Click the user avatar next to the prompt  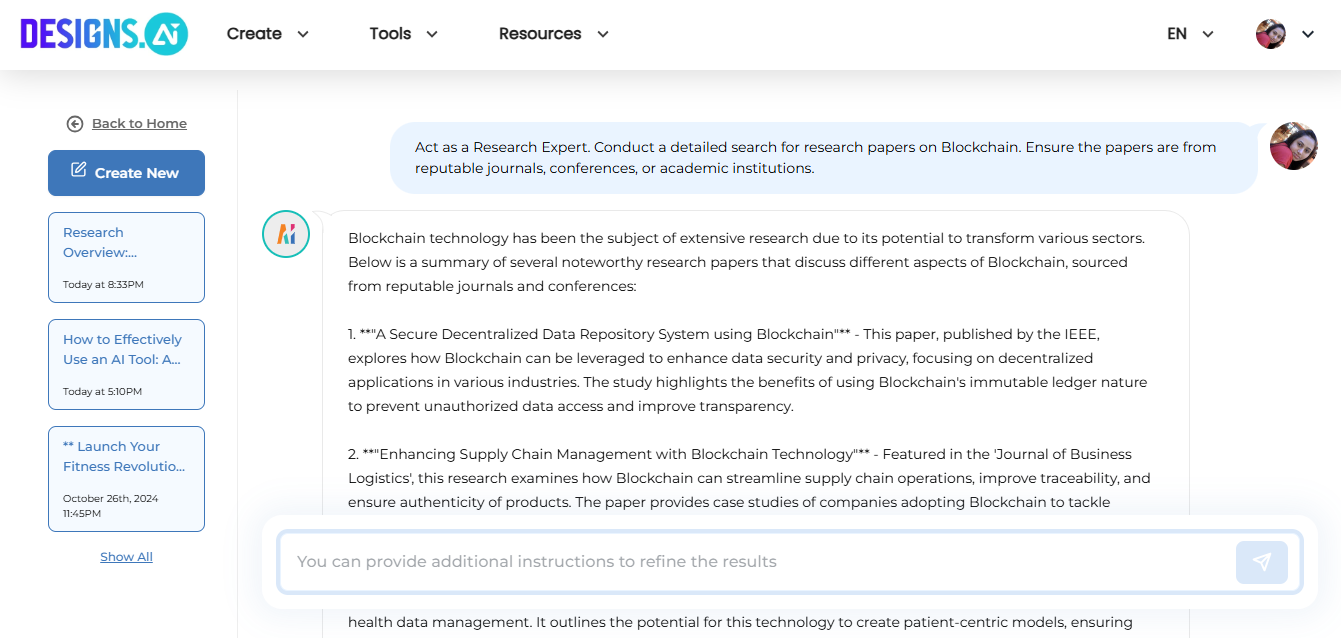(x=1294, y=146)
